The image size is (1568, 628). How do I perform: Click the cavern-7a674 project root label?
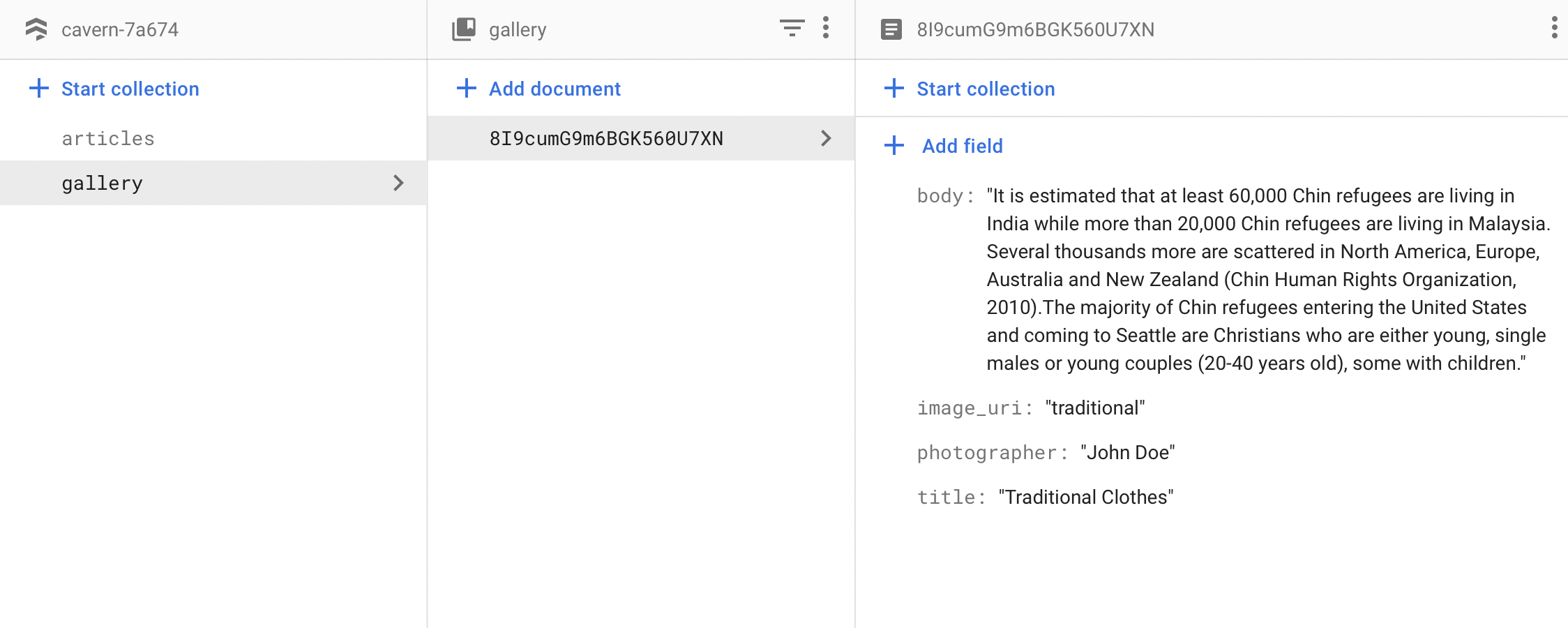point(120,29)
